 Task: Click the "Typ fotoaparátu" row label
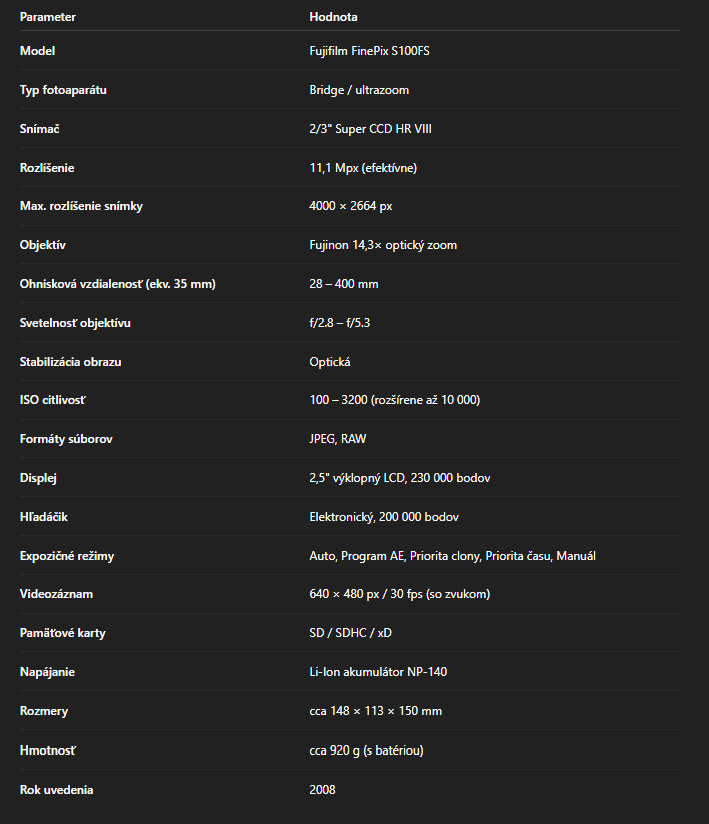(x=63, y=90)
